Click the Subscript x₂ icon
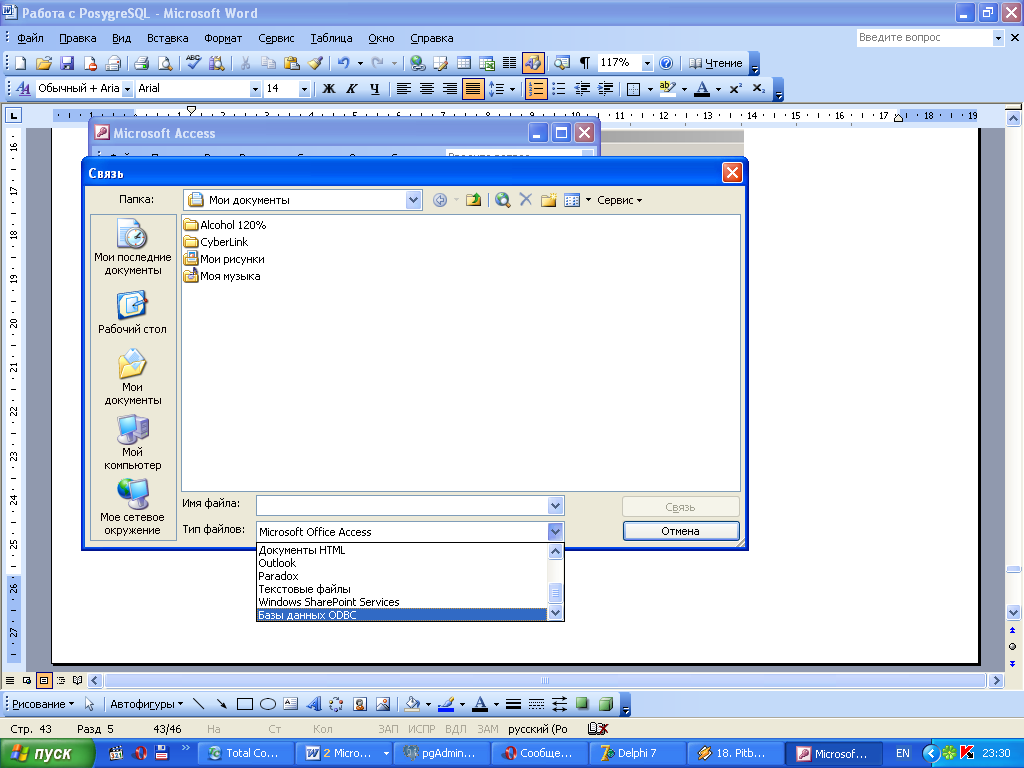The height and width of the screenshot is (768, 1024). coord(758,88)
